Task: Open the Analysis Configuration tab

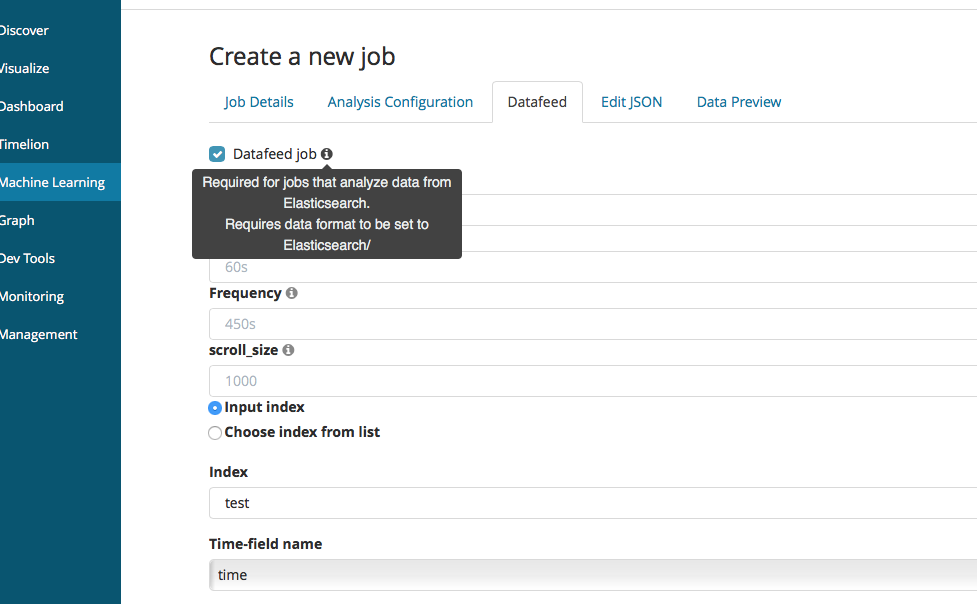Action: [x=400, y=102]
